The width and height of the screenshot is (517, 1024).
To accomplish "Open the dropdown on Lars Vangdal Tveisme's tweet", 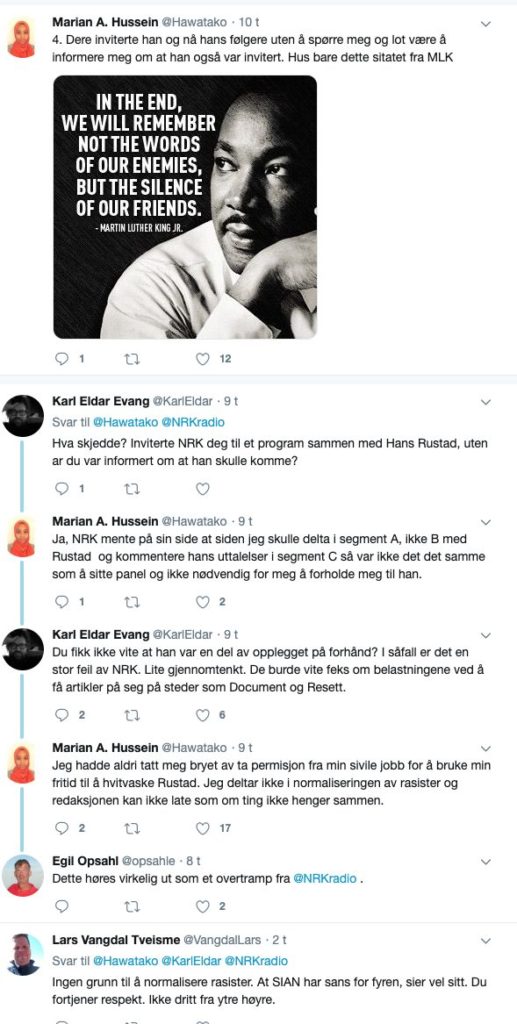I will pos(485,941).
